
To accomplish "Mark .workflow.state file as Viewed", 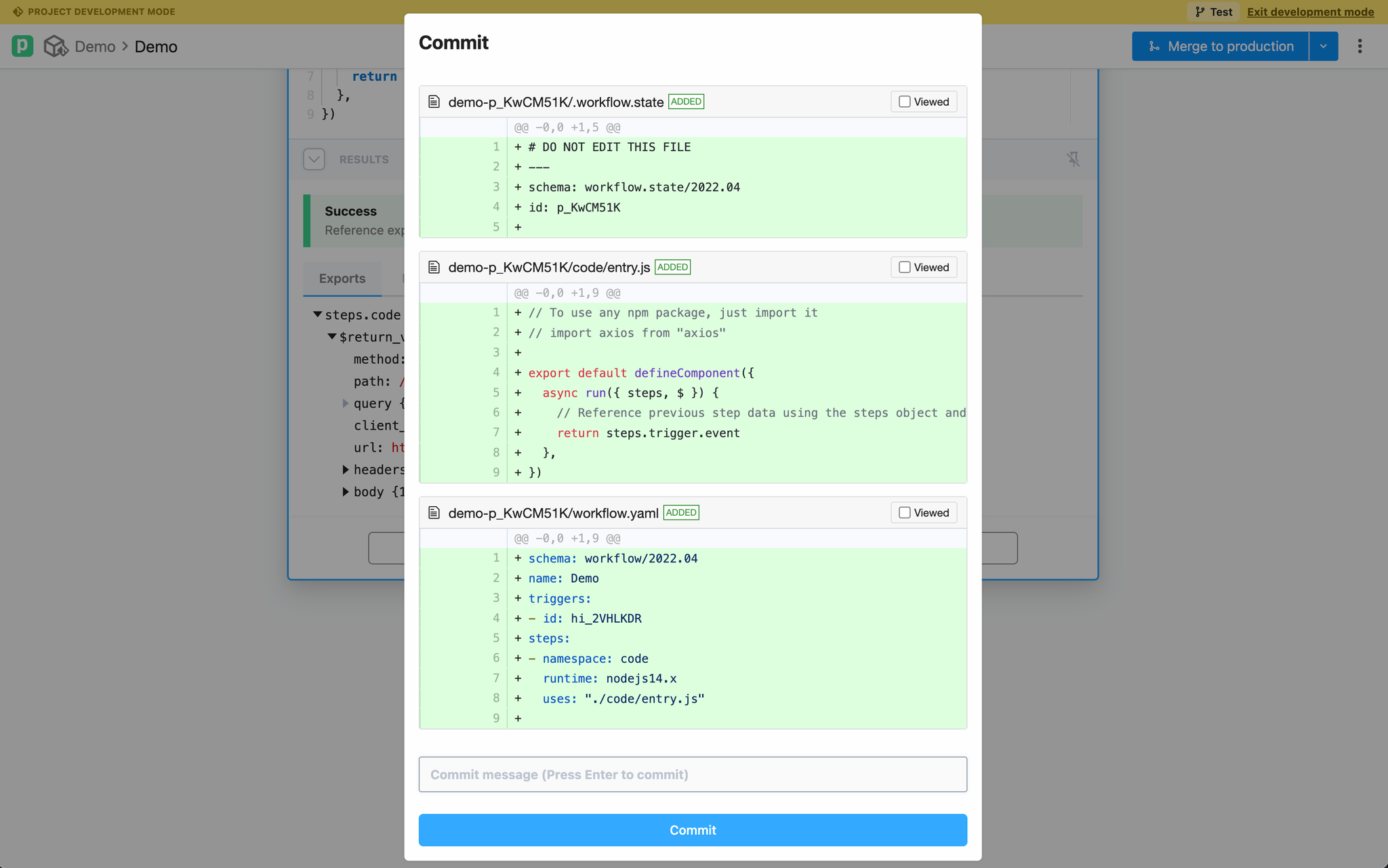I will (x=905, y=102).
